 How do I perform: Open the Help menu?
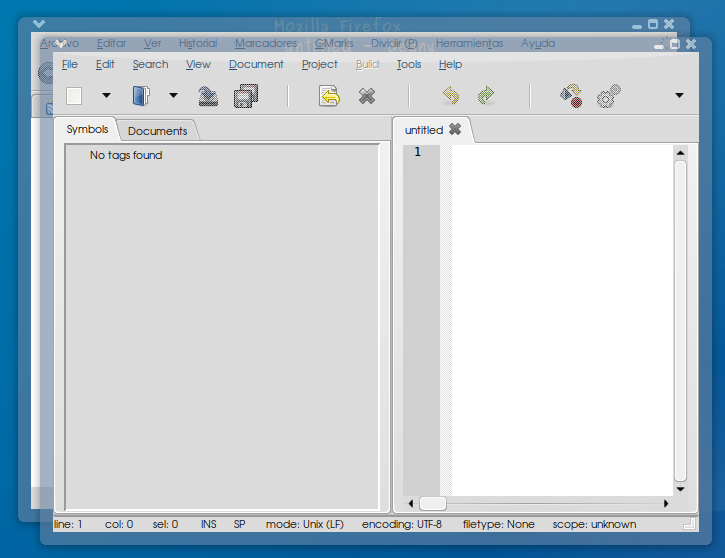(x=450, y=64)
